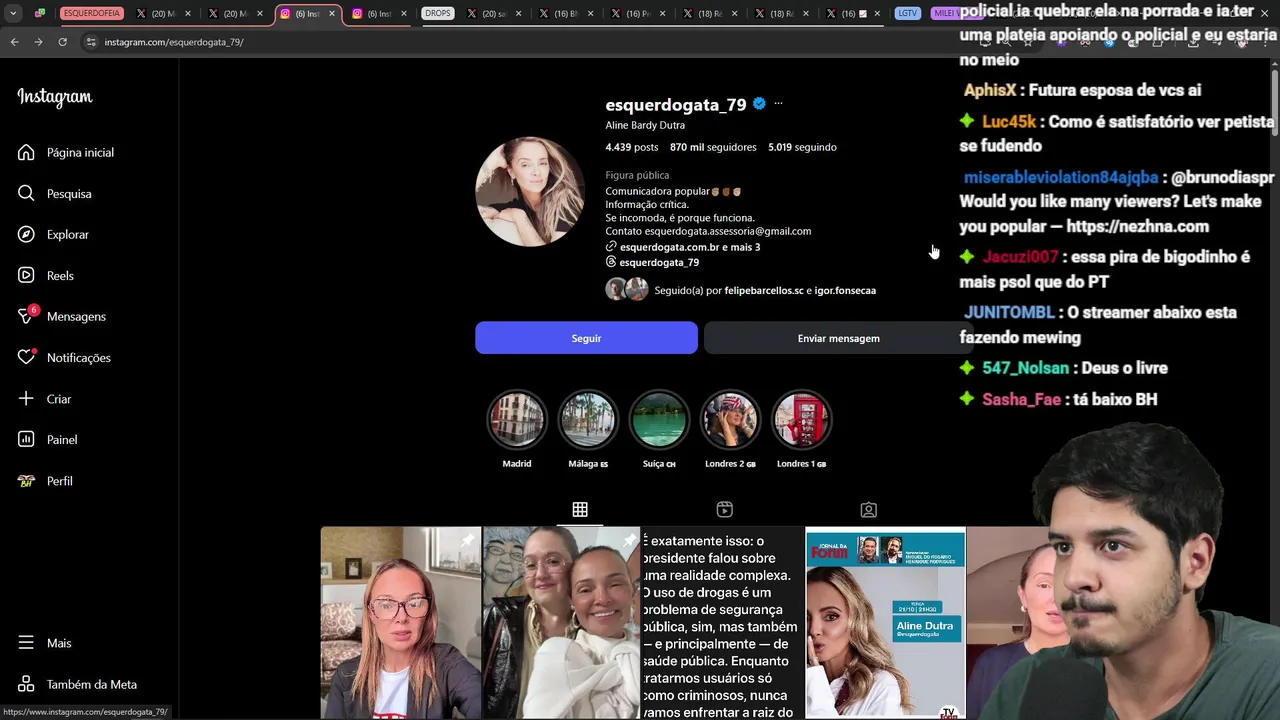Open the Londres 1 story highlight
The width and height of the screenshot is (1280, 720).
point(801,419)
